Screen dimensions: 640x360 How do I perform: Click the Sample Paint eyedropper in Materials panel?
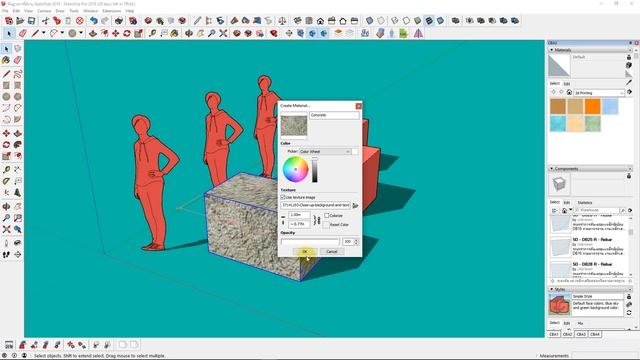tap(629, 82)
